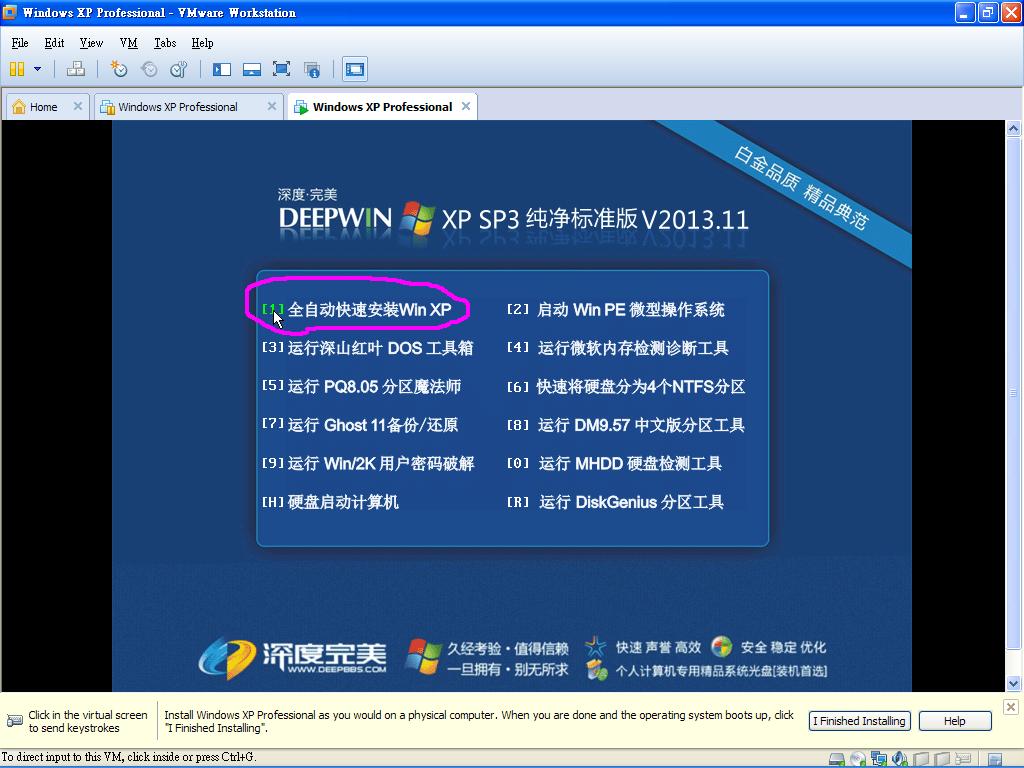Choose [3] DOS toolbox option
The width and height of the screenshot is (1024, 768).
coord(367,348)
